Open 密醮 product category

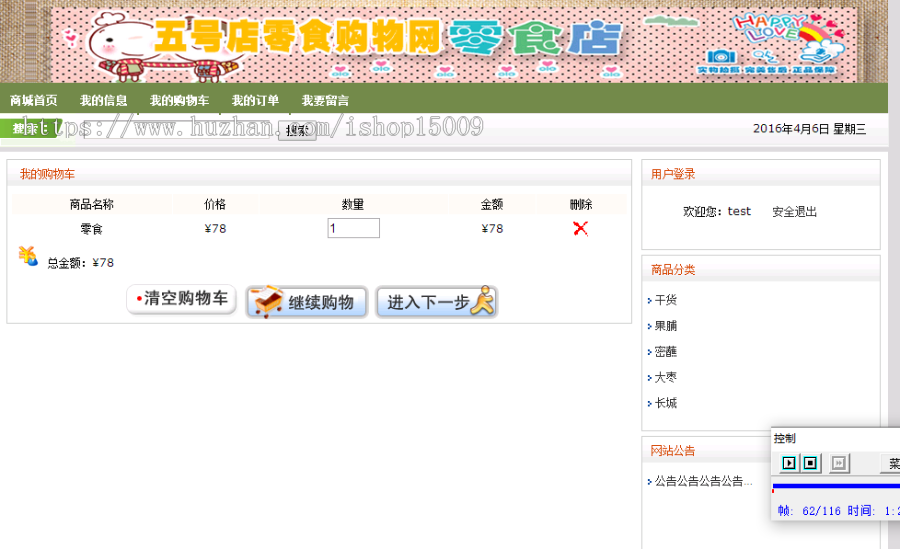pyautogui.click(x=666, y=352)
